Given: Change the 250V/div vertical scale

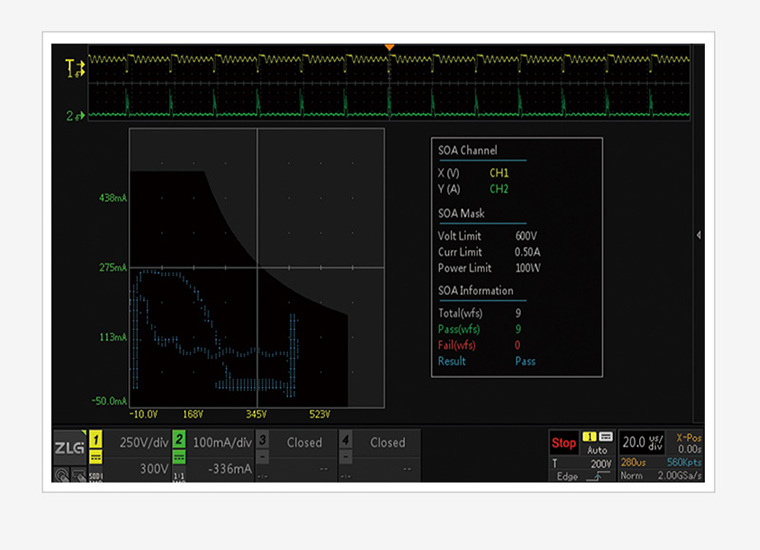Looking at the screenshot, I should 144,442.
